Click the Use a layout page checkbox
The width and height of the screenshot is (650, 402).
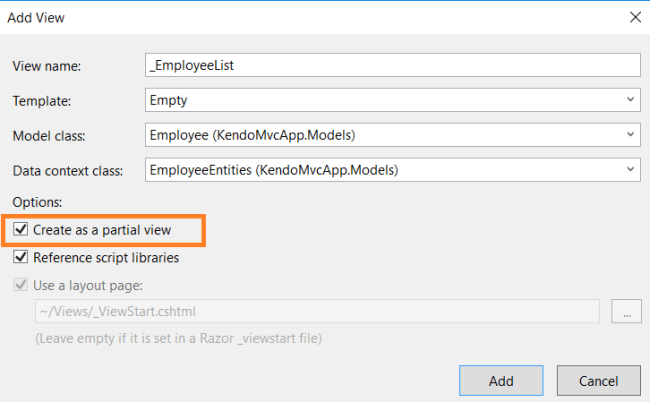(x=21, y=286)
